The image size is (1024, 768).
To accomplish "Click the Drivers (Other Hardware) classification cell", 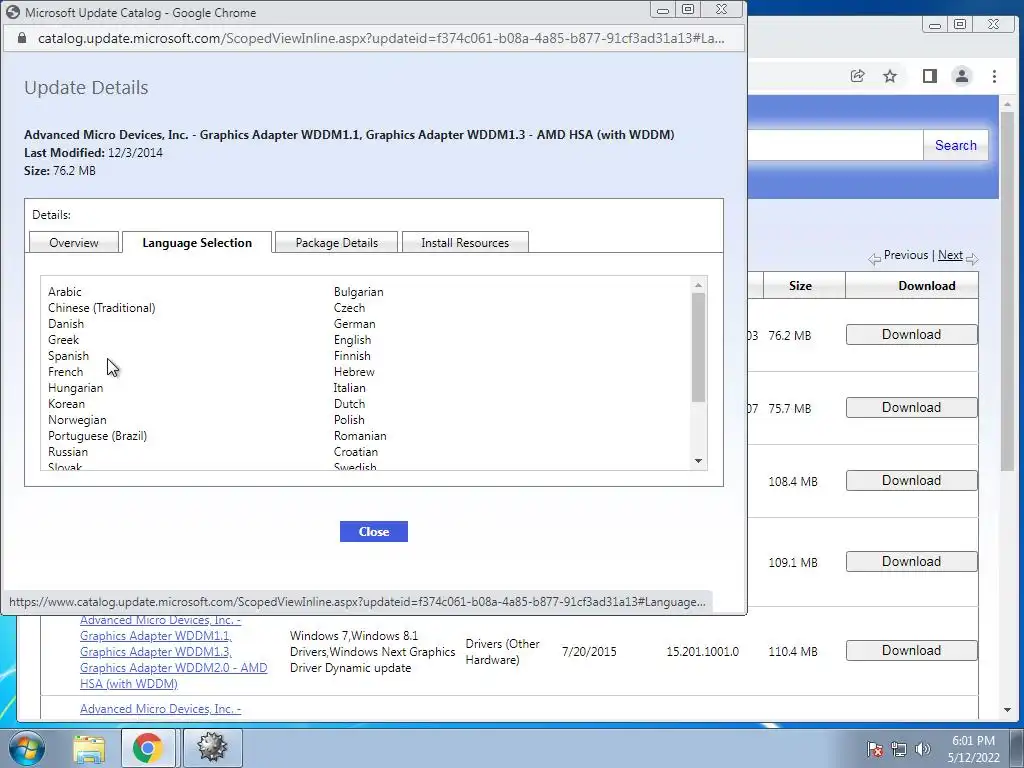I will click(x=502, y=652).
